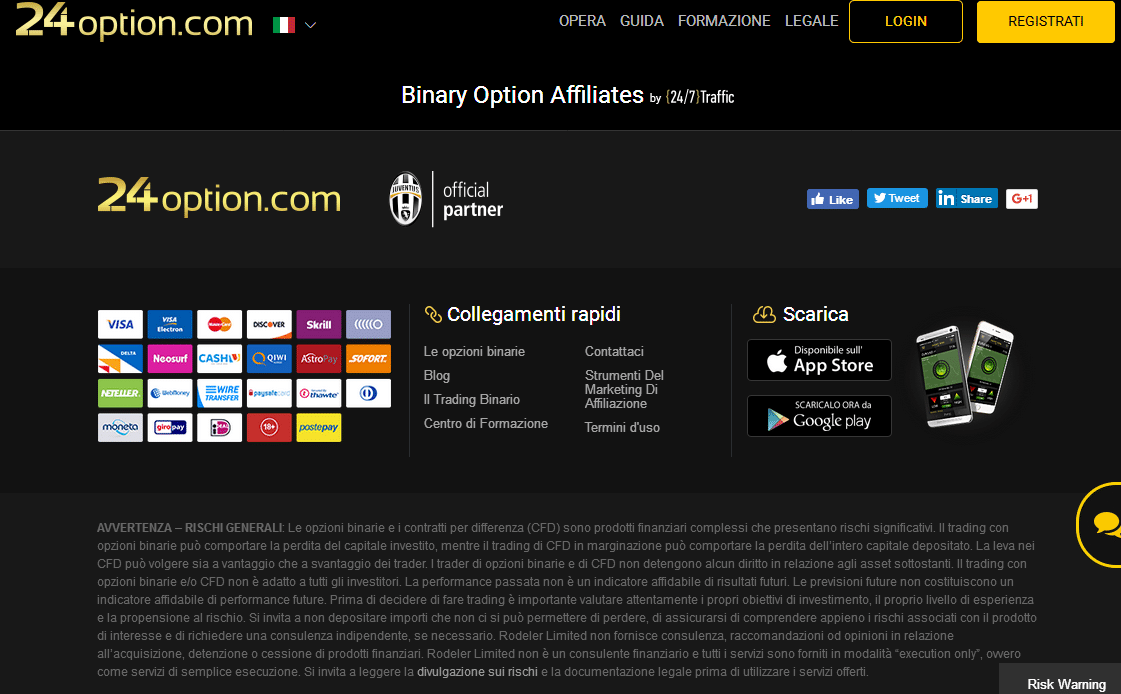Screen dimensions: 1121x694
Task: Click the Google +1 button
Action: tap(1022, 199)
